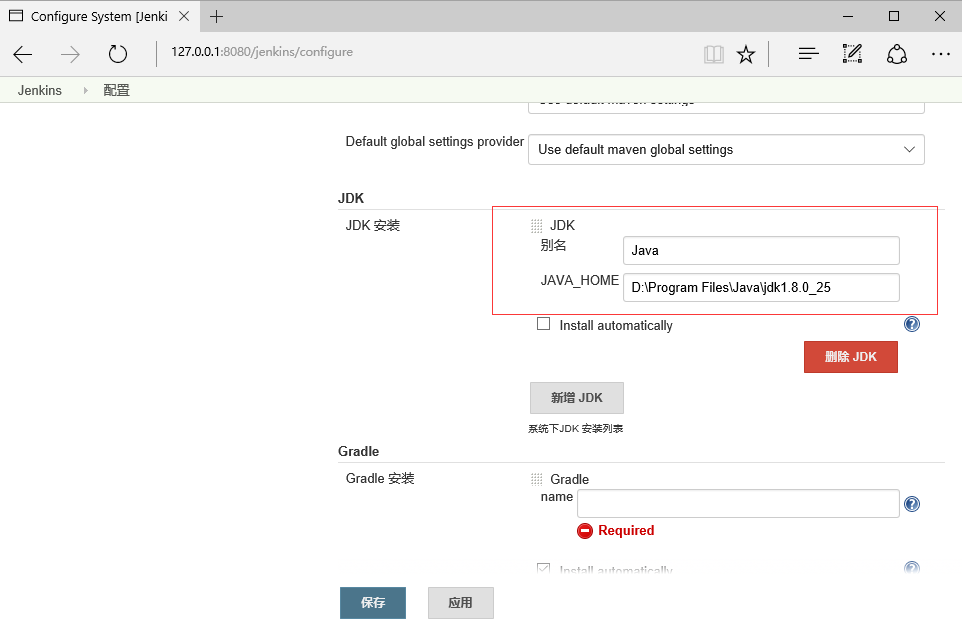The image size is (962, 631).
Task: Click the JDK section heading
Action: (x=351, y=198)
